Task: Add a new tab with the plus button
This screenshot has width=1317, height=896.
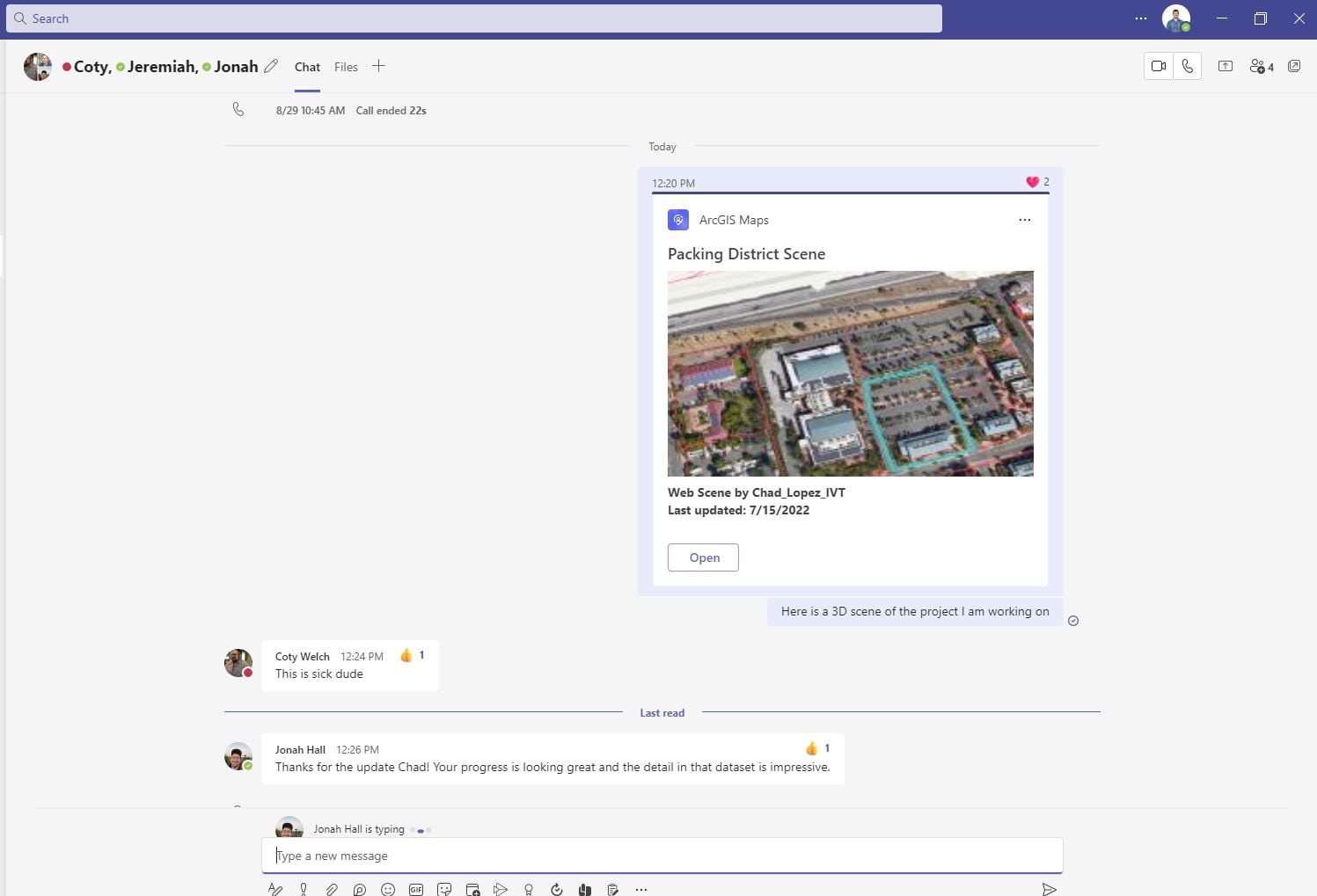Action: (x=379, y=66)
